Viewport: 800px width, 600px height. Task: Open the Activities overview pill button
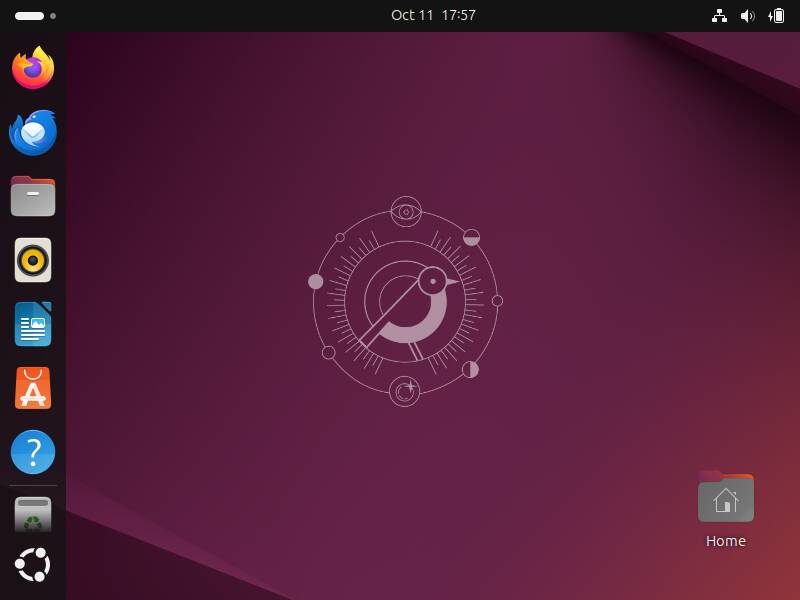[29, 16]
